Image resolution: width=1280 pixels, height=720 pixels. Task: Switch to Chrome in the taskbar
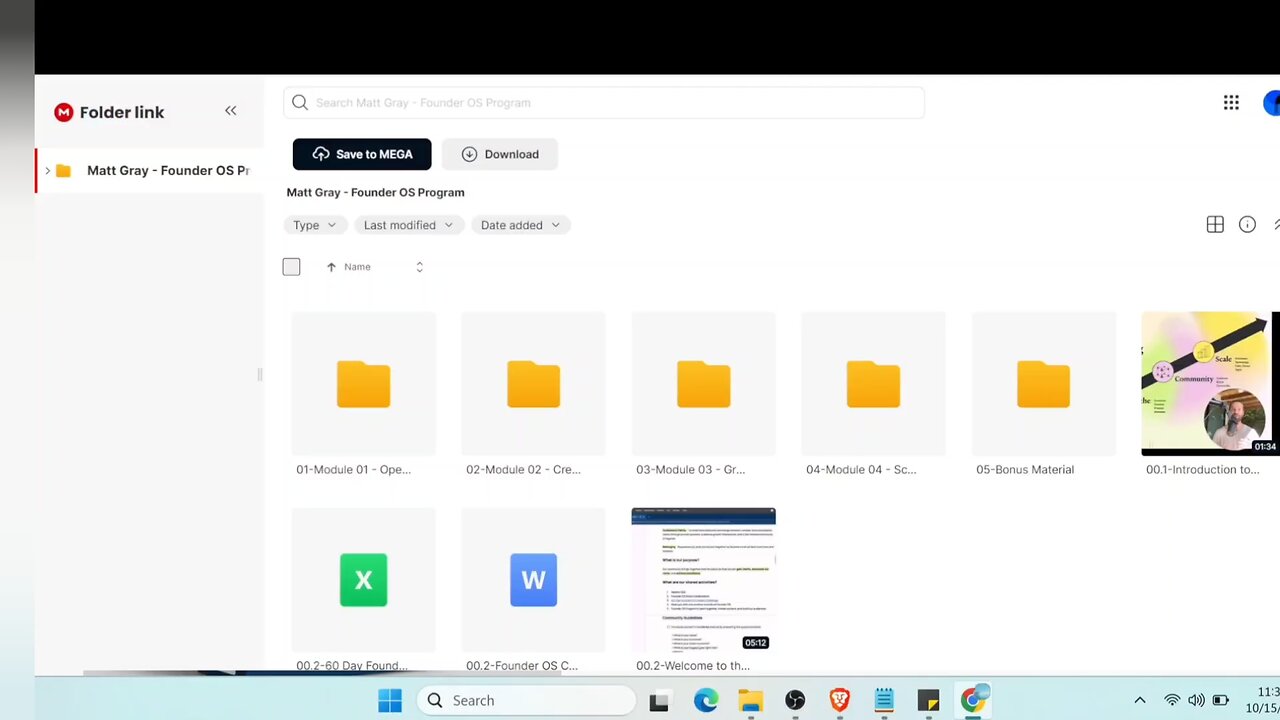click(973, 700)
